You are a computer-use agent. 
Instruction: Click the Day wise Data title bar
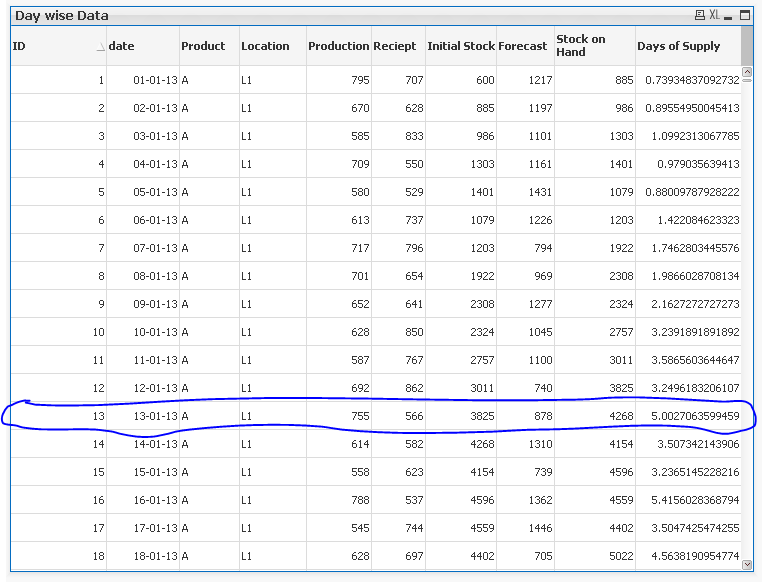[300, 15]
